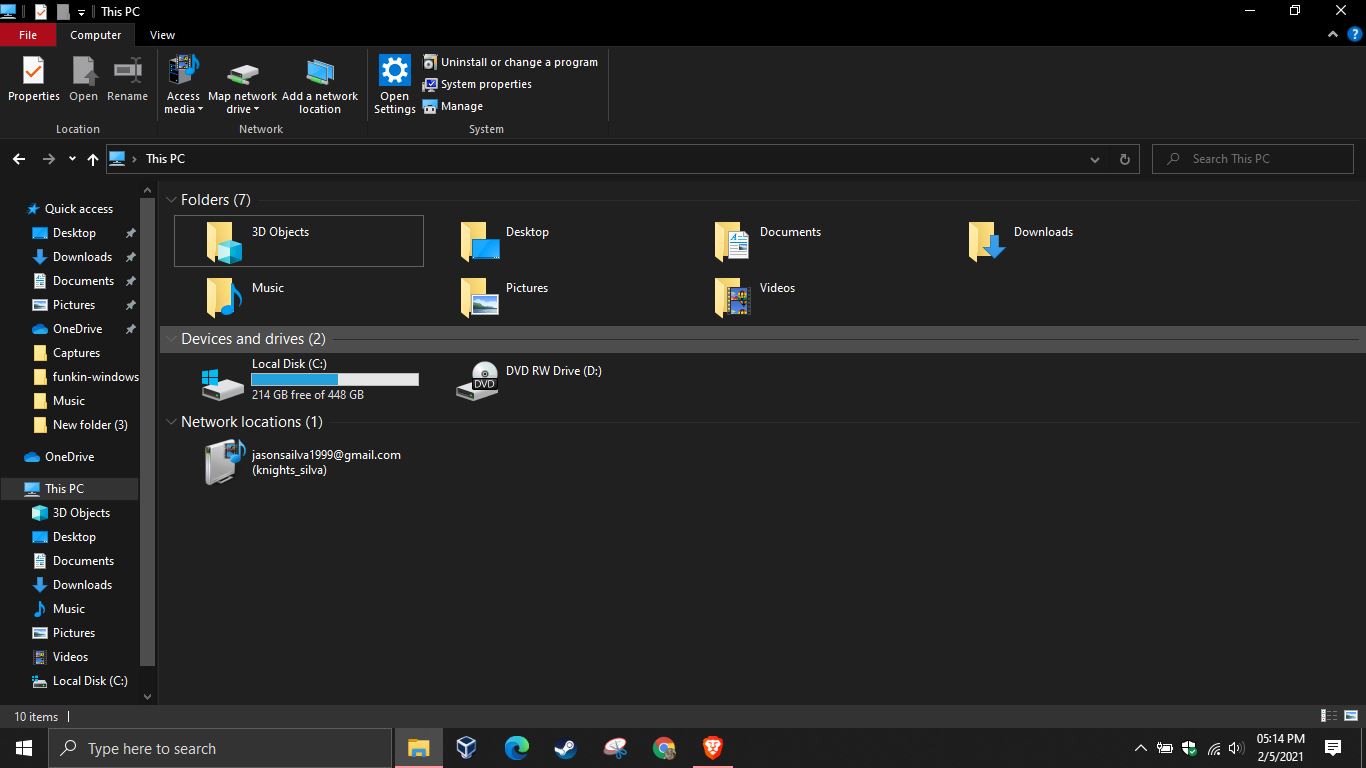
Task: Go back with the back arrow
Action: coord(19,159)
